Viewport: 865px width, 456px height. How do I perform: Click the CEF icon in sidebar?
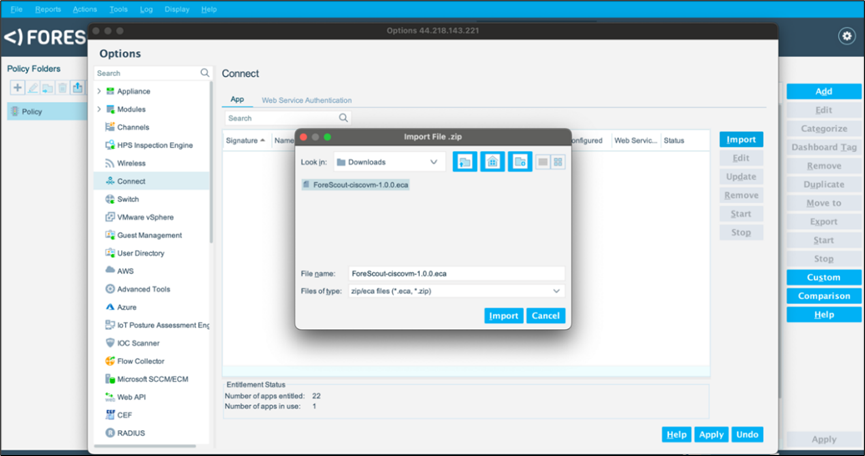tap(110, 415)
